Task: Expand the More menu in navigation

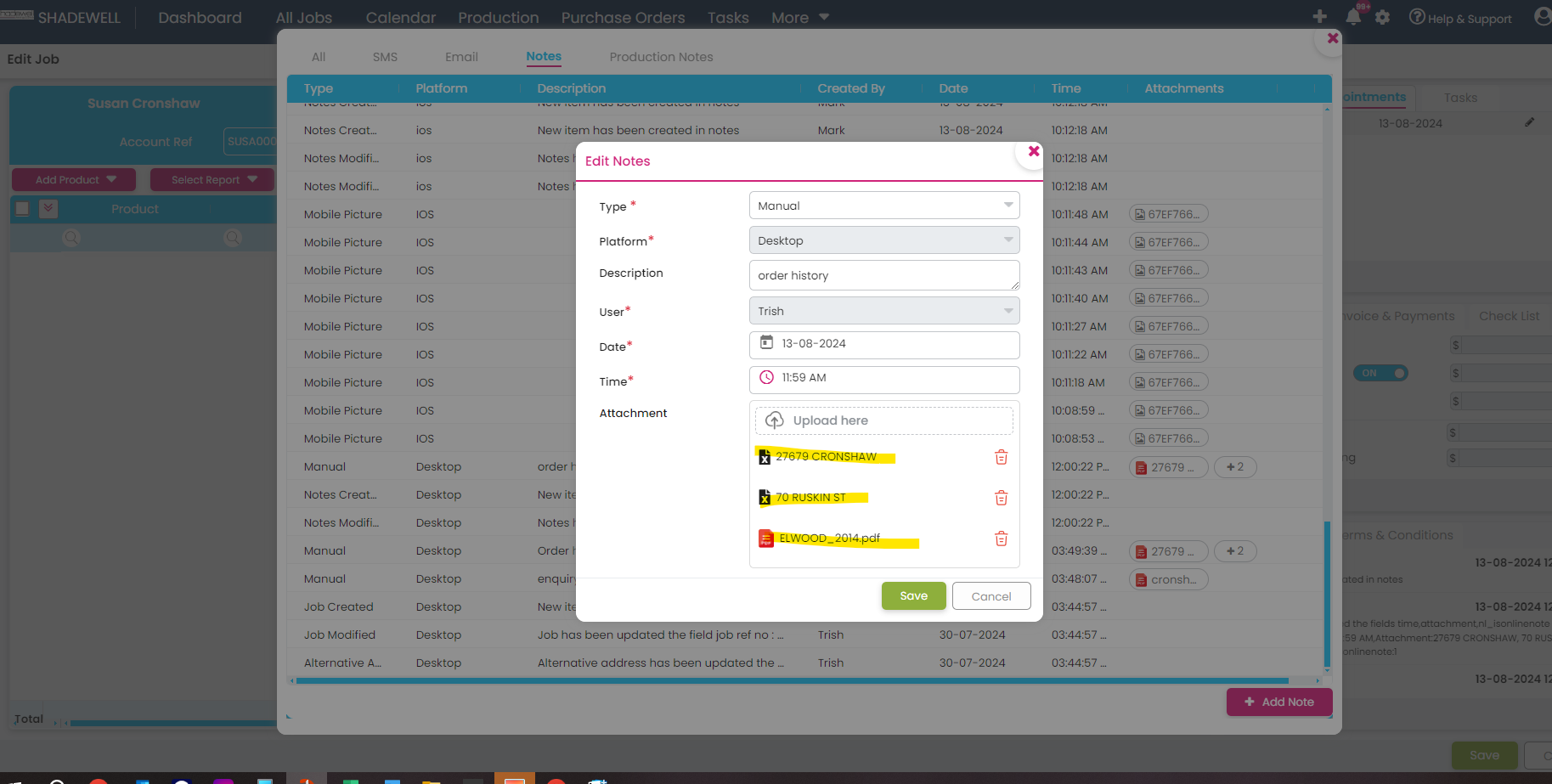Action: 799,18
